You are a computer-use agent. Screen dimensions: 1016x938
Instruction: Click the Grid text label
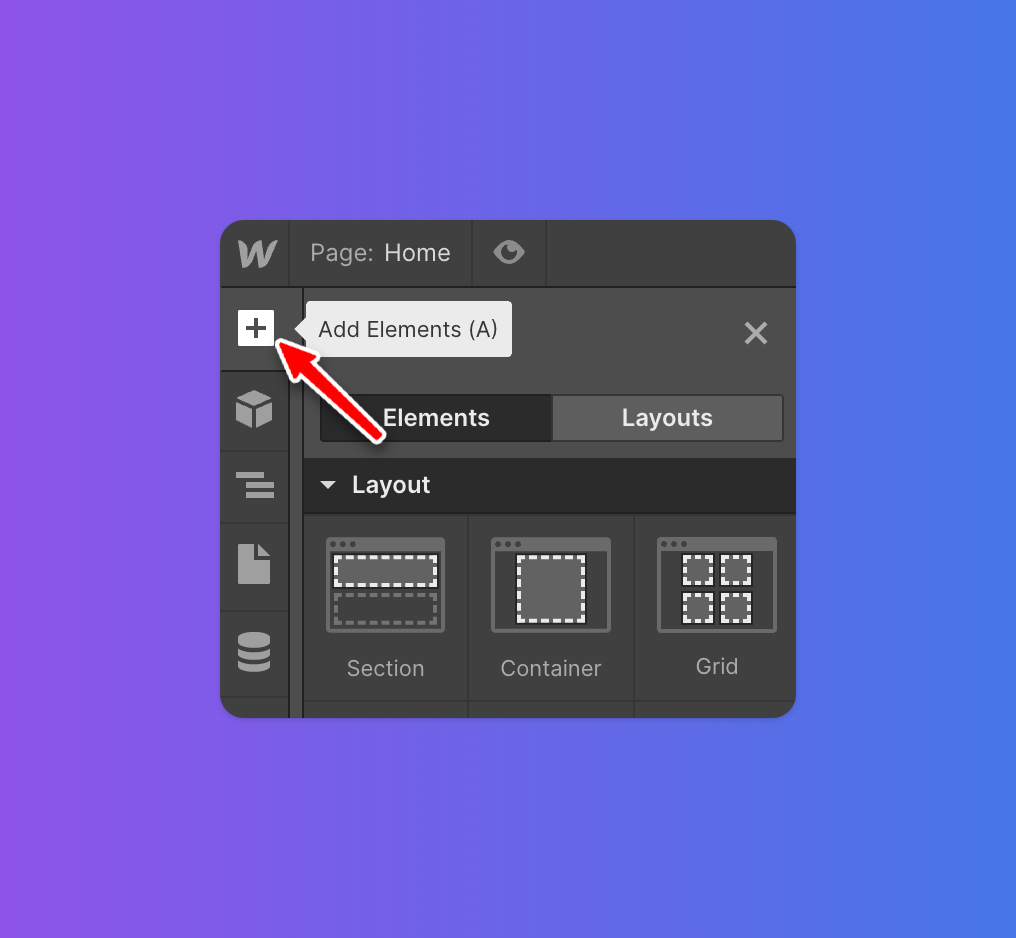[x=717, y=667]
